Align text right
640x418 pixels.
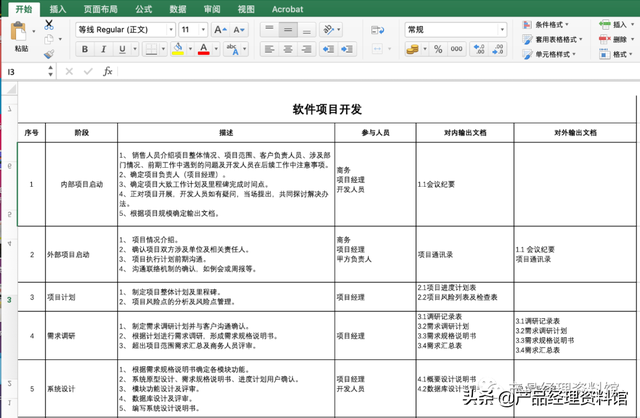coord(307,49)
